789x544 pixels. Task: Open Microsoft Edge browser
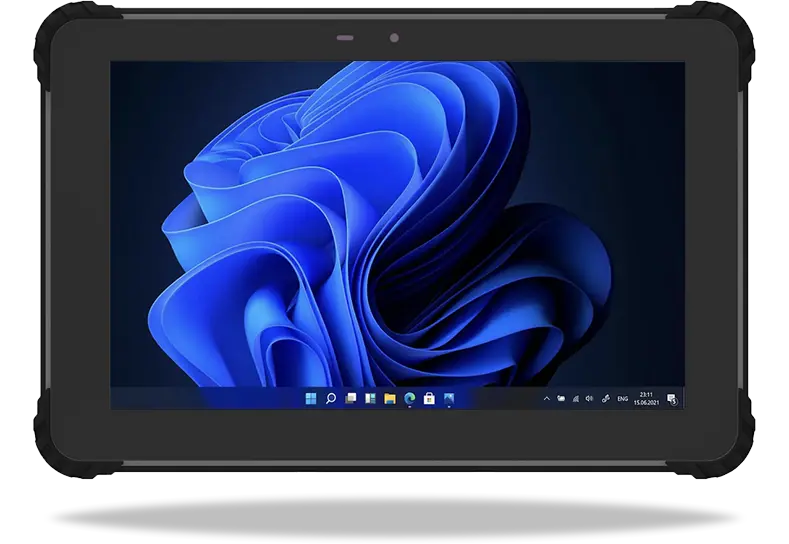point(409,399)
